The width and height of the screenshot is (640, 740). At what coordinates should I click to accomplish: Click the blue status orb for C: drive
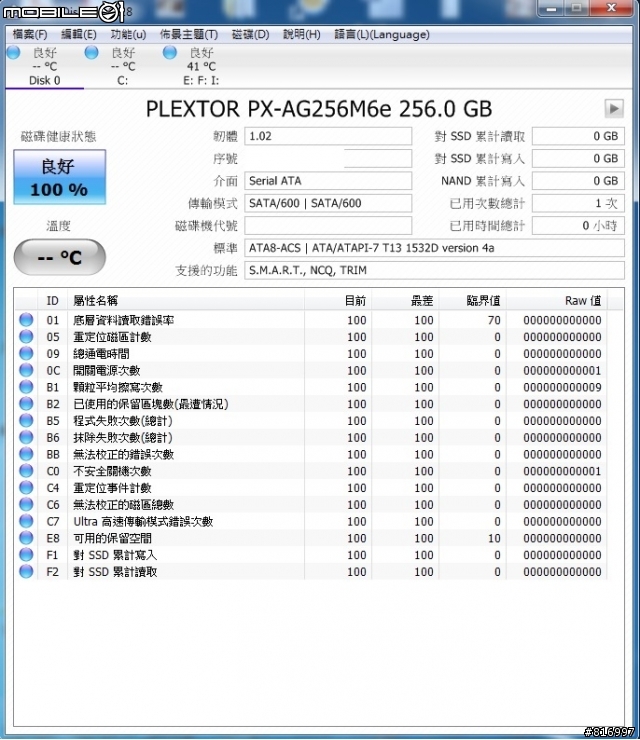pos(92,52)
